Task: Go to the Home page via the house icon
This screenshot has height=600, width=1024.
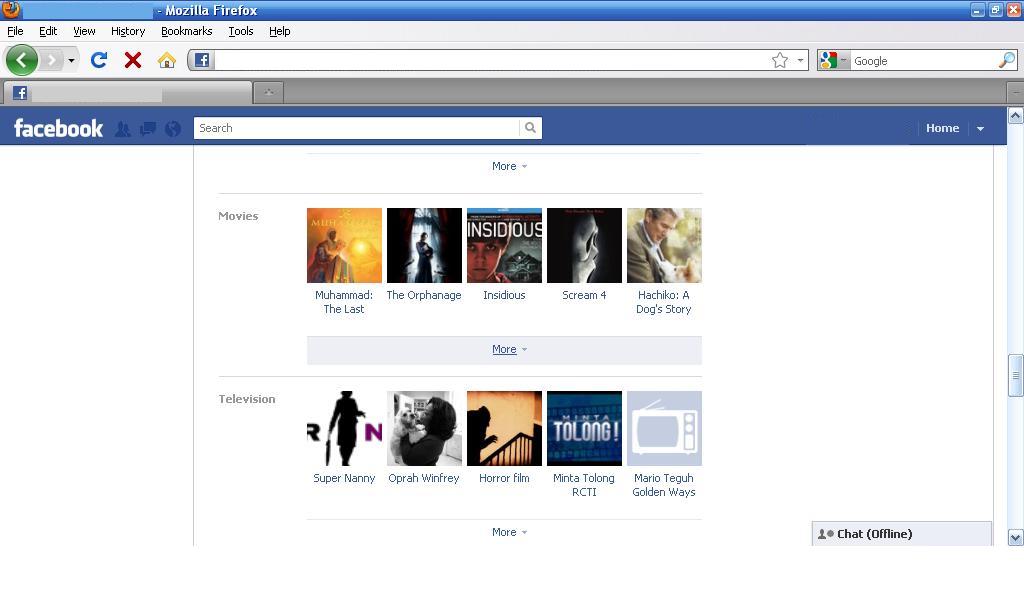Action: (167, 60)
